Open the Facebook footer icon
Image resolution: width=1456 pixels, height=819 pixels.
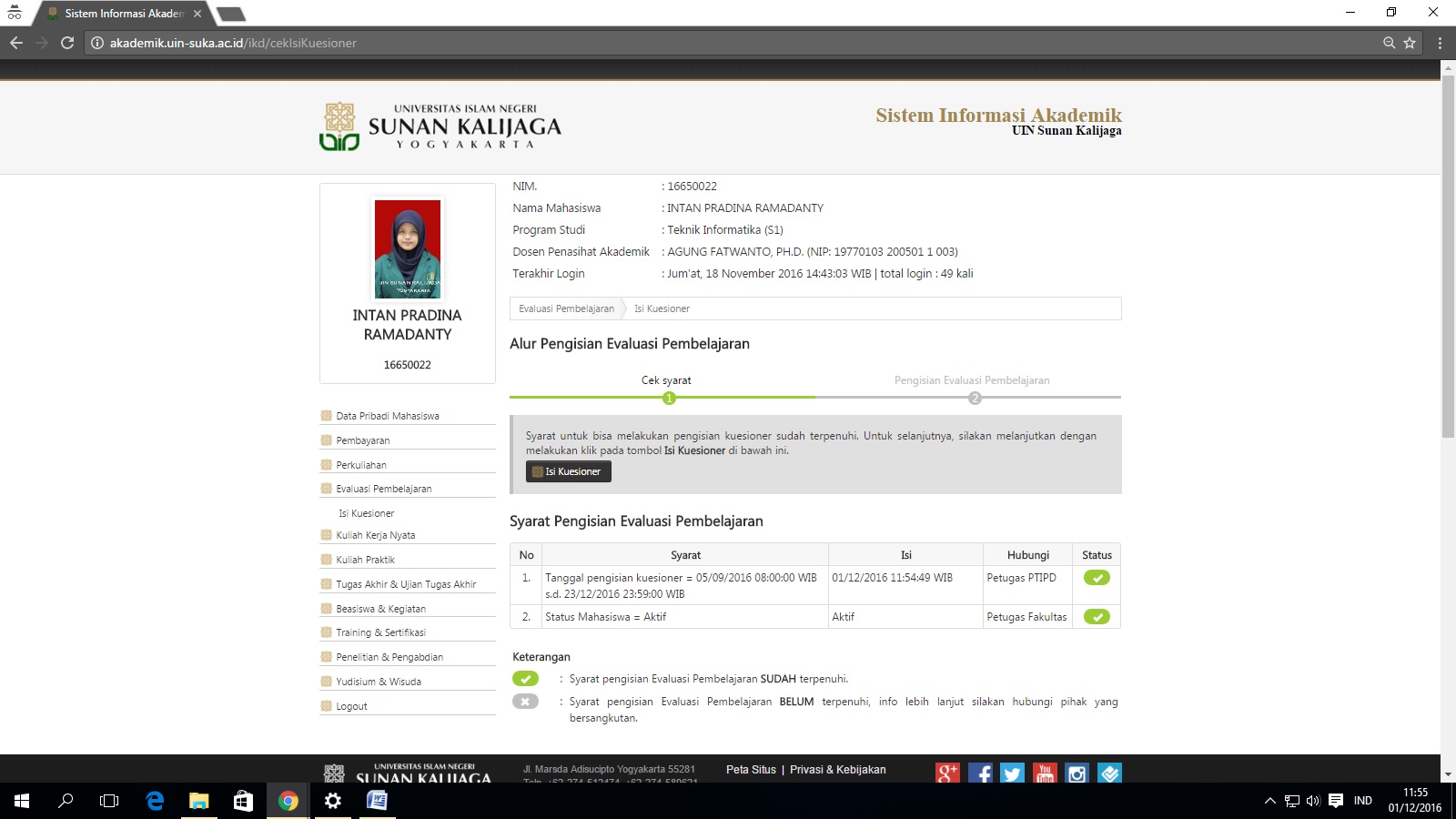tap(980, 773)
